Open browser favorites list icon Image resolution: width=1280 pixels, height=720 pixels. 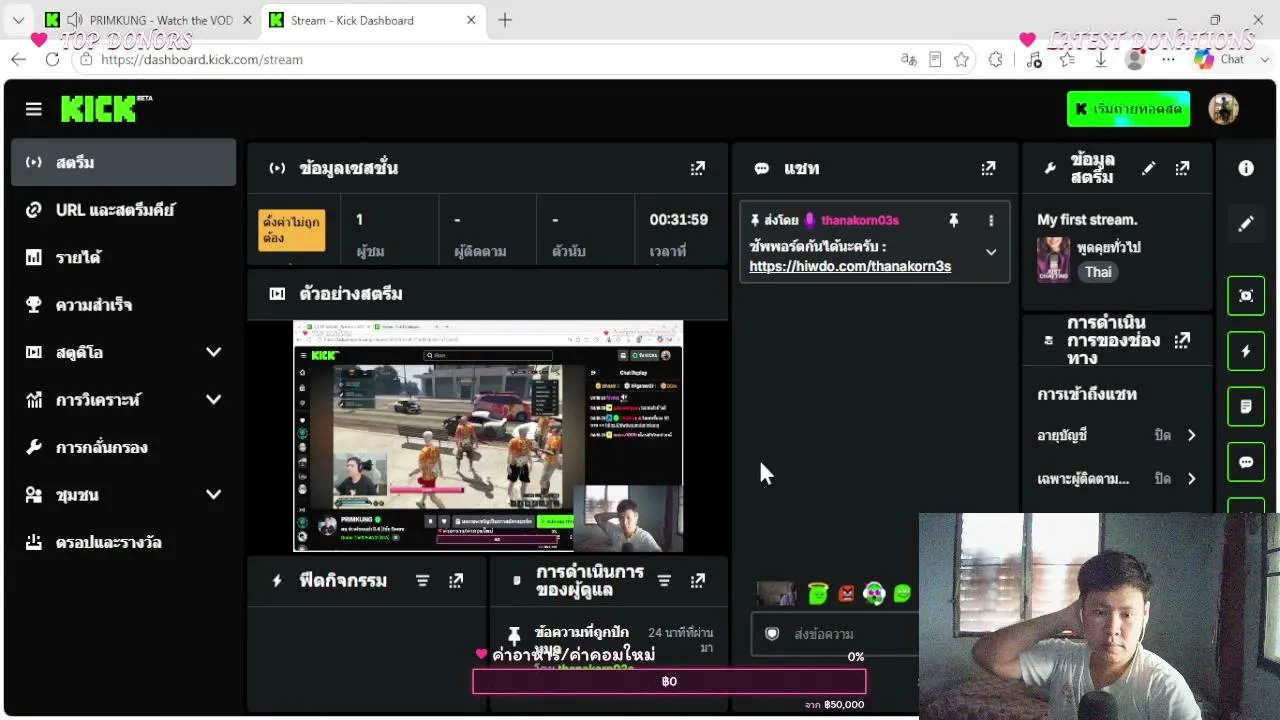1067,59
